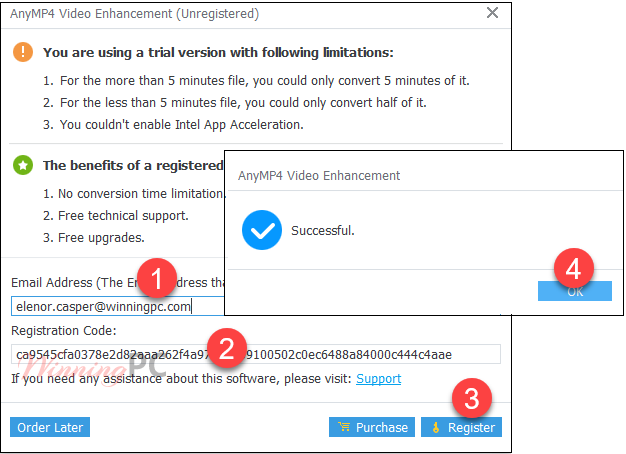Click the 'Successful.' message text
The image size is (626, 454).
pos(323,230)
